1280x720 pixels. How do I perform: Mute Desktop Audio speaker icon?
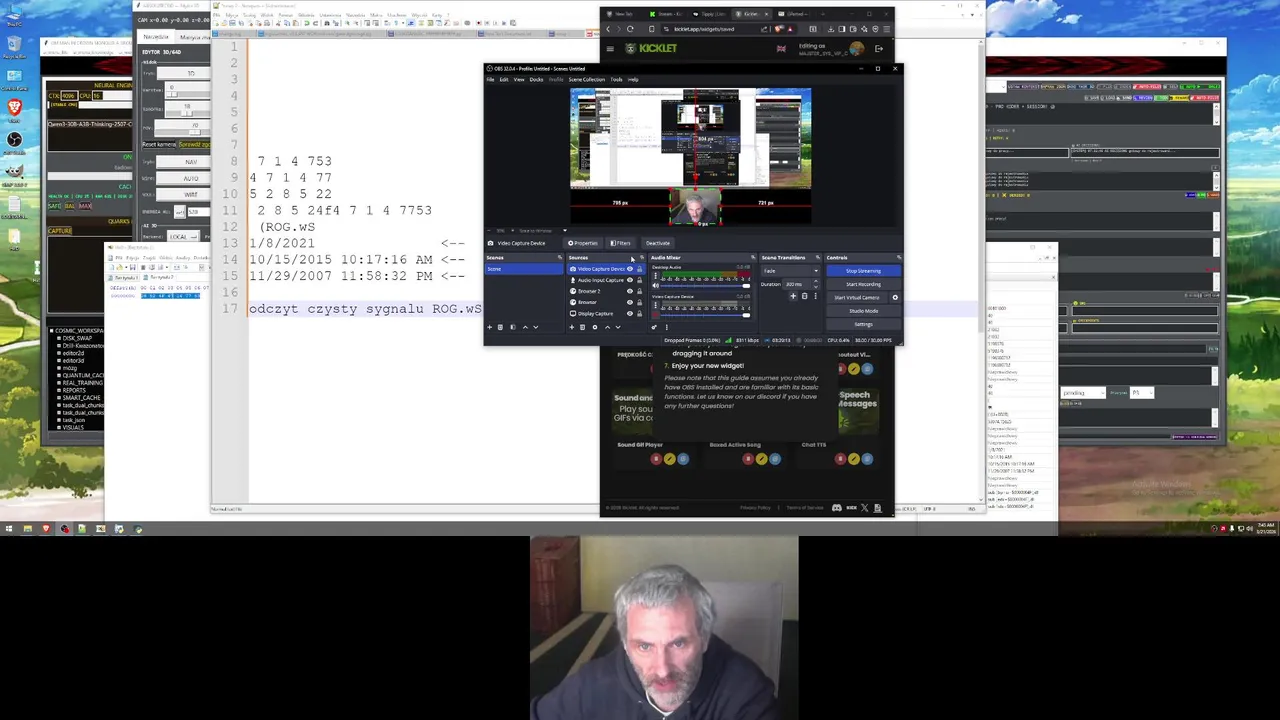(x=655, y=286)
